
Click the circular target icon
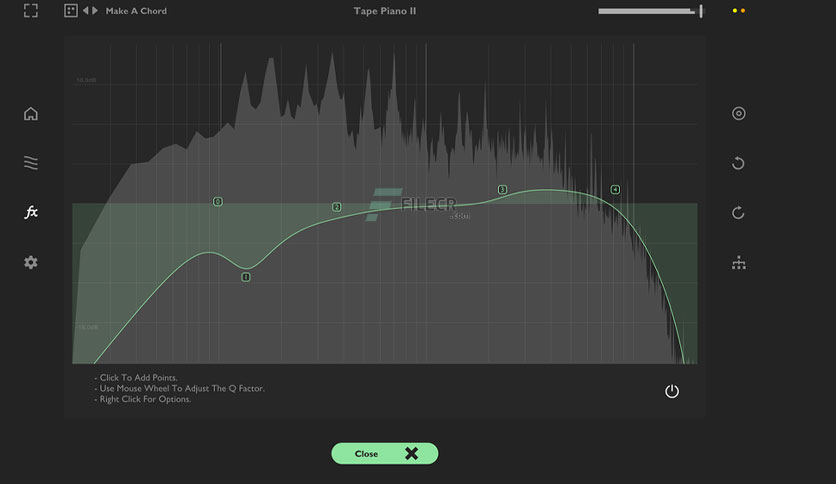pos(738,114)
